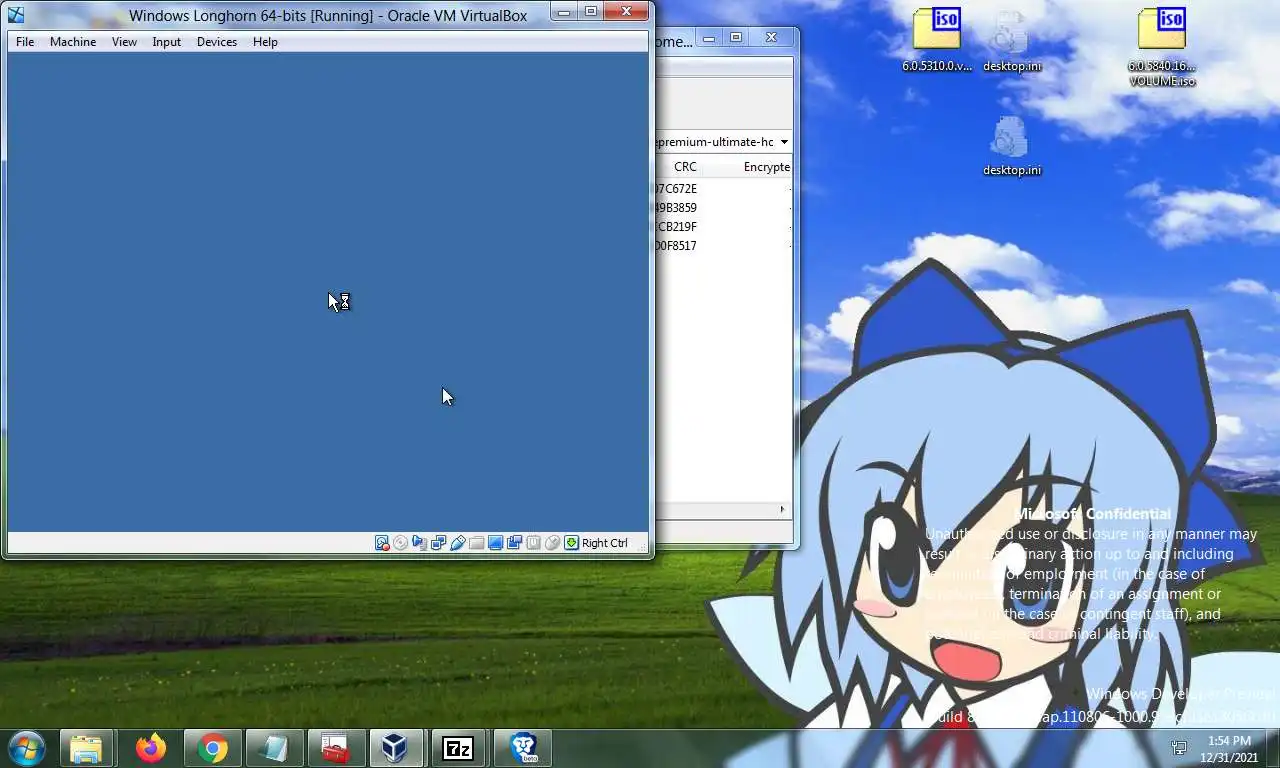
Task: Select the upper desktop.ini file icon
Action: click(1011, 40)
